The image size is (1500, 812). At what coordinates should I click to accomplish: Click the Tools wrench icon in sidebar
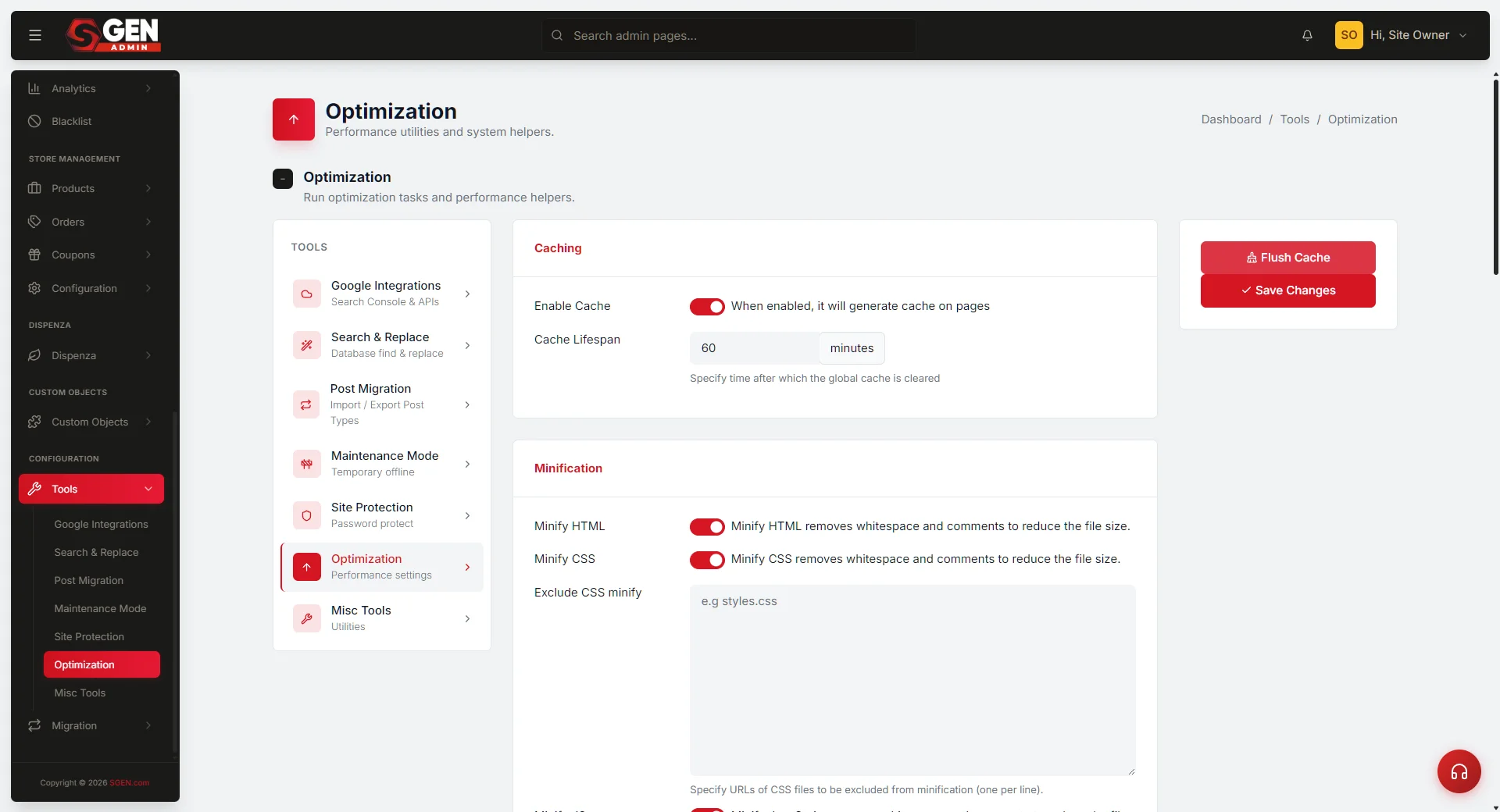coord(34,489)
